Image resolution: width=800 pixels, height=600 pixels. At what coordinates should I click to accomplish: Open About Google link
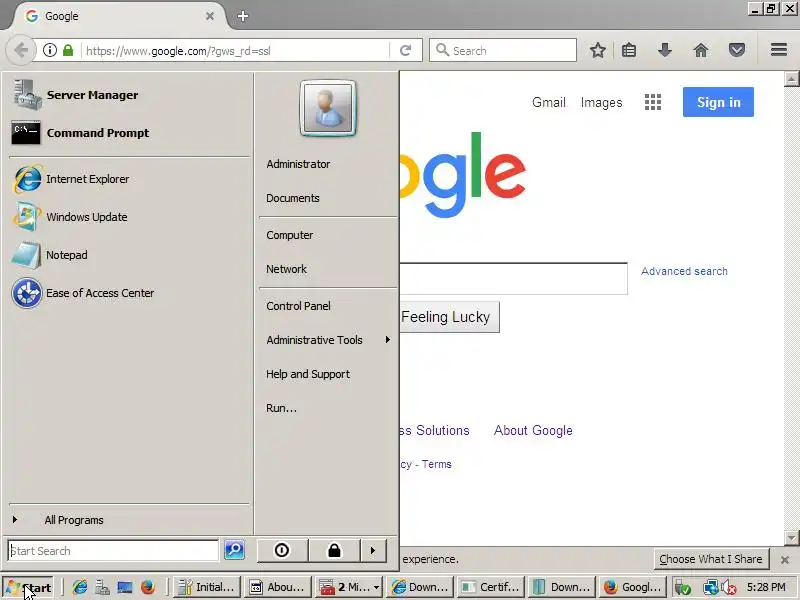(533, 431)
